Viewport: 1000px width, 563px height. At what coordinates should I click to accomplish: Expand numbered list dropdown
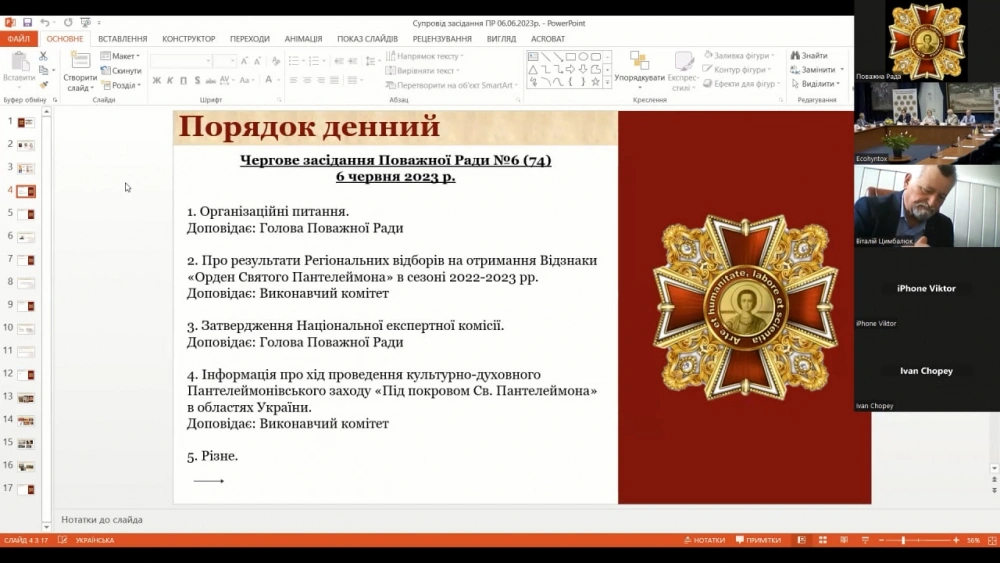click(323, 61)
